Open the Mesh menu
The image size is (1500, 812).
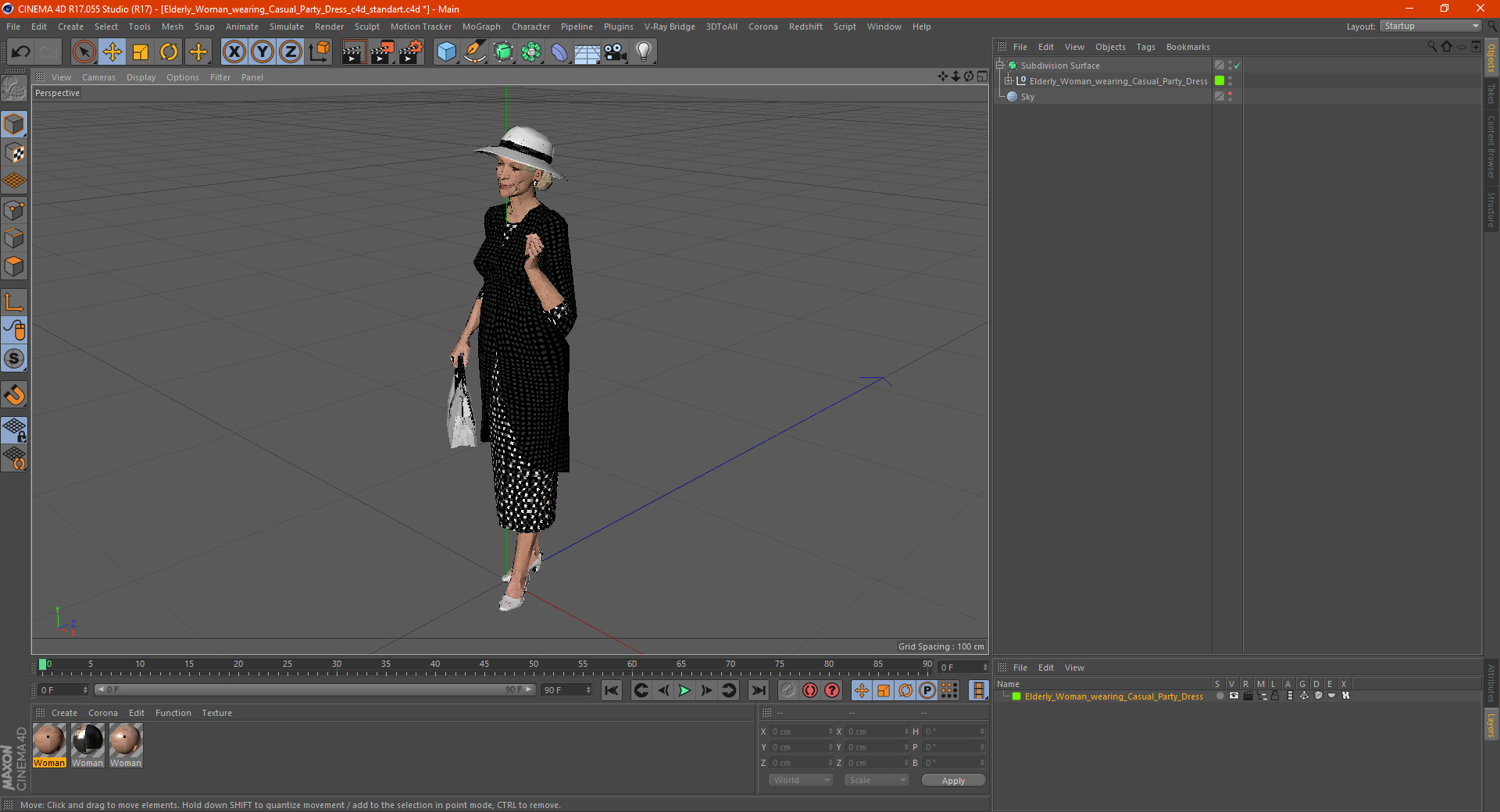(173, 27)
